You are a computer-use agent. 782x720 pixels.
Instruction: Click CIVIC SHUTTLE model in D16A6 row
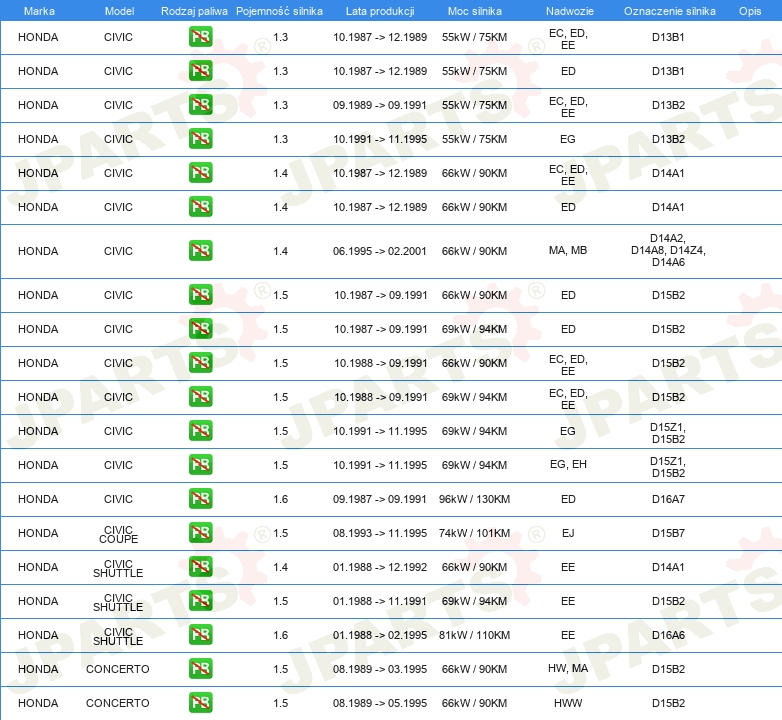pos(118,636)
